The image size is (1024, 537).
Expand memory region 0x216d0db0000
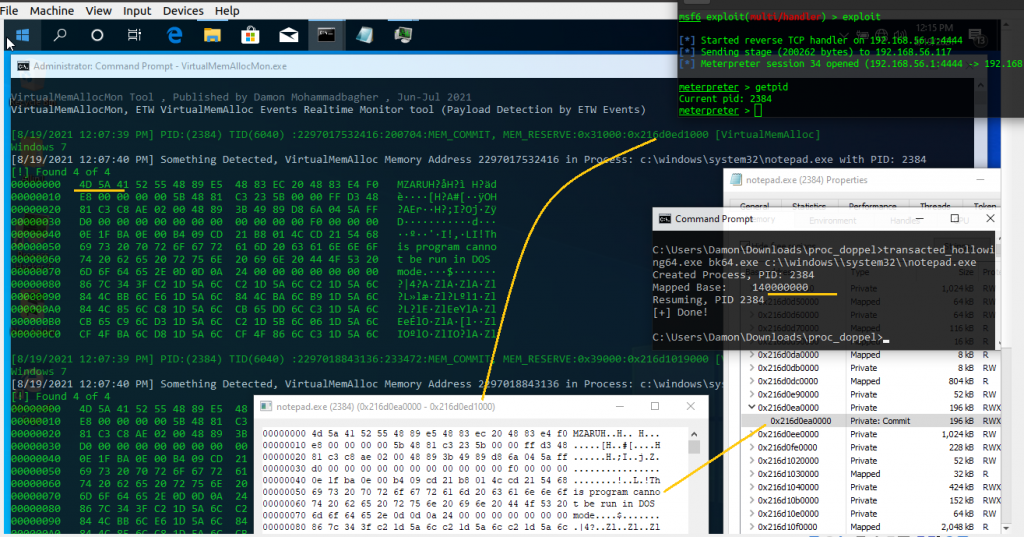point(751,368)
